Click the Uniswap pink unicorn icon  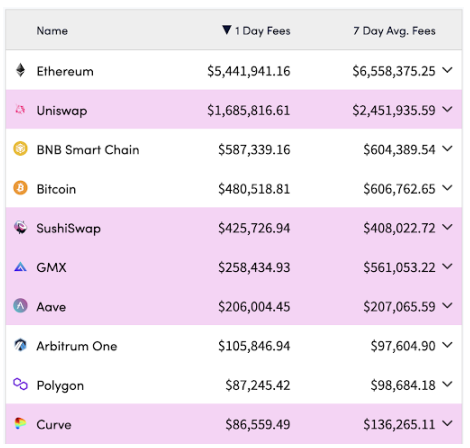20,109
